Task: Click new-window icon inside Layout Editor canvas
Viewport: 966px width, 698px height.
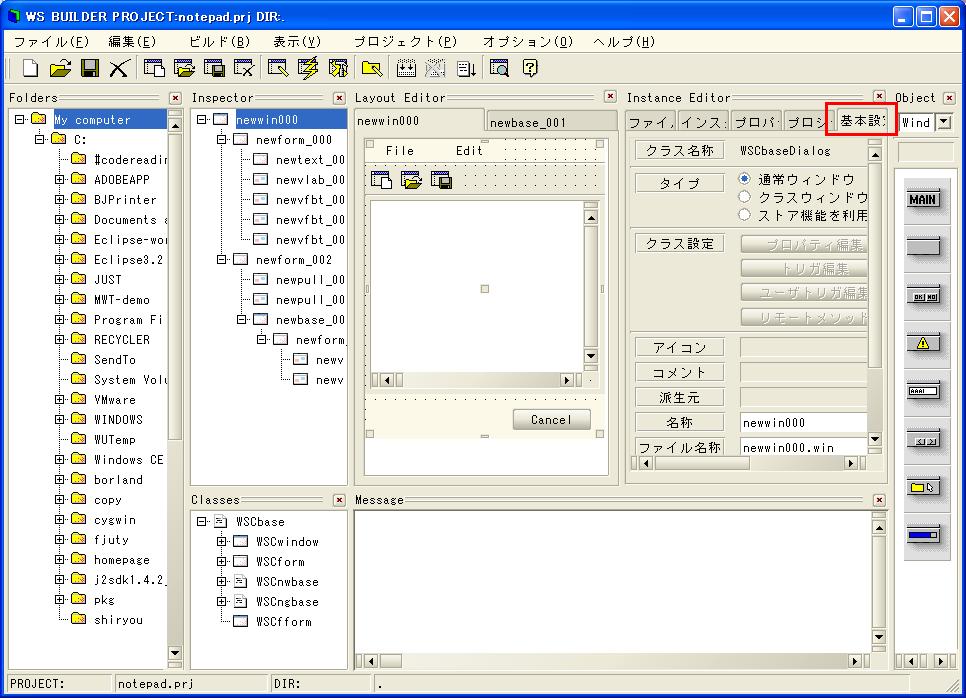Action: 381,180
